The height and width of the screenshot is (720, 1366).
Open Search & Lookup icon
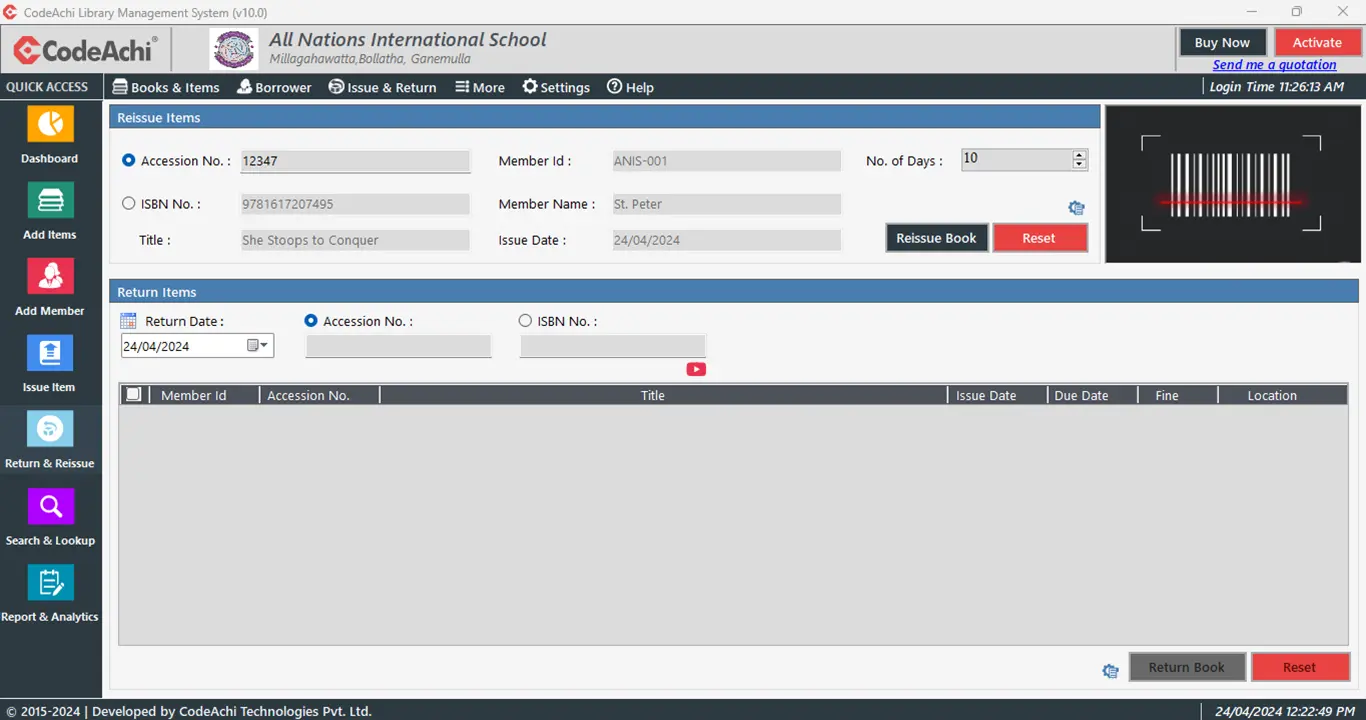pos(50,507)
